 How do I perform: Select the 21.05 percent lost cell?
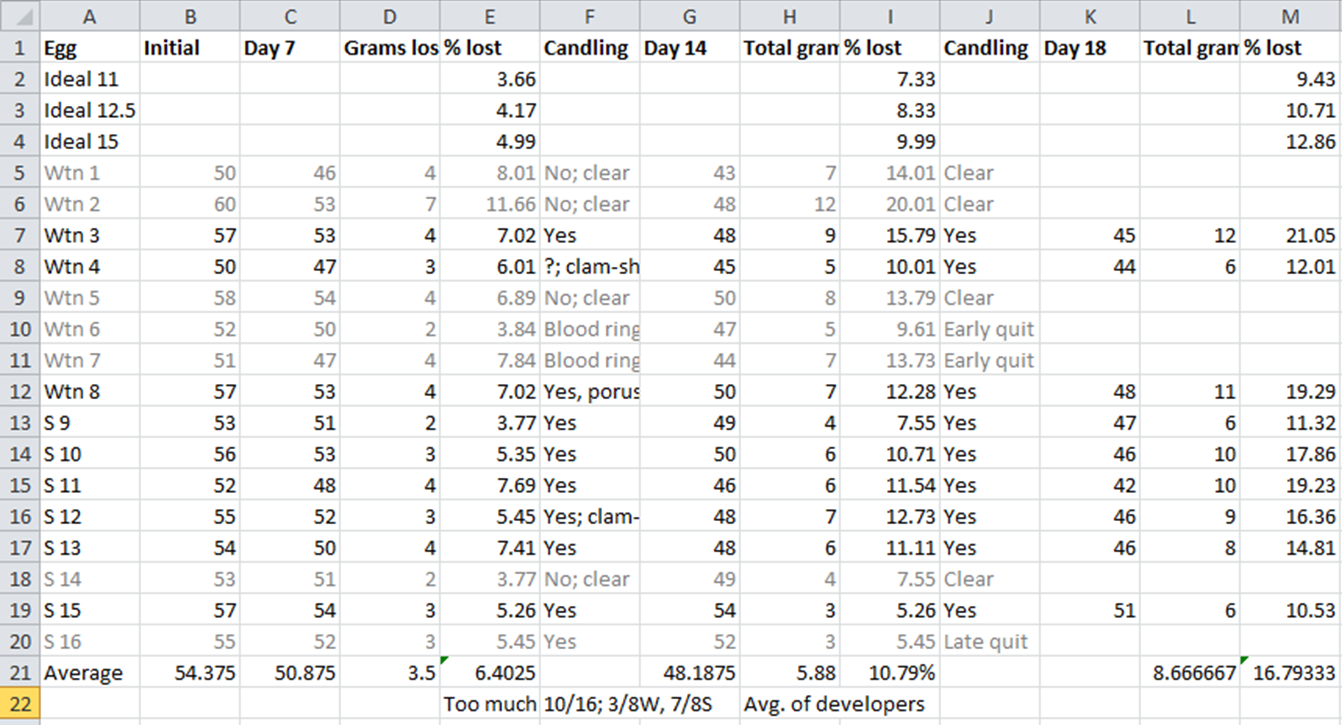coord(1290,236)
